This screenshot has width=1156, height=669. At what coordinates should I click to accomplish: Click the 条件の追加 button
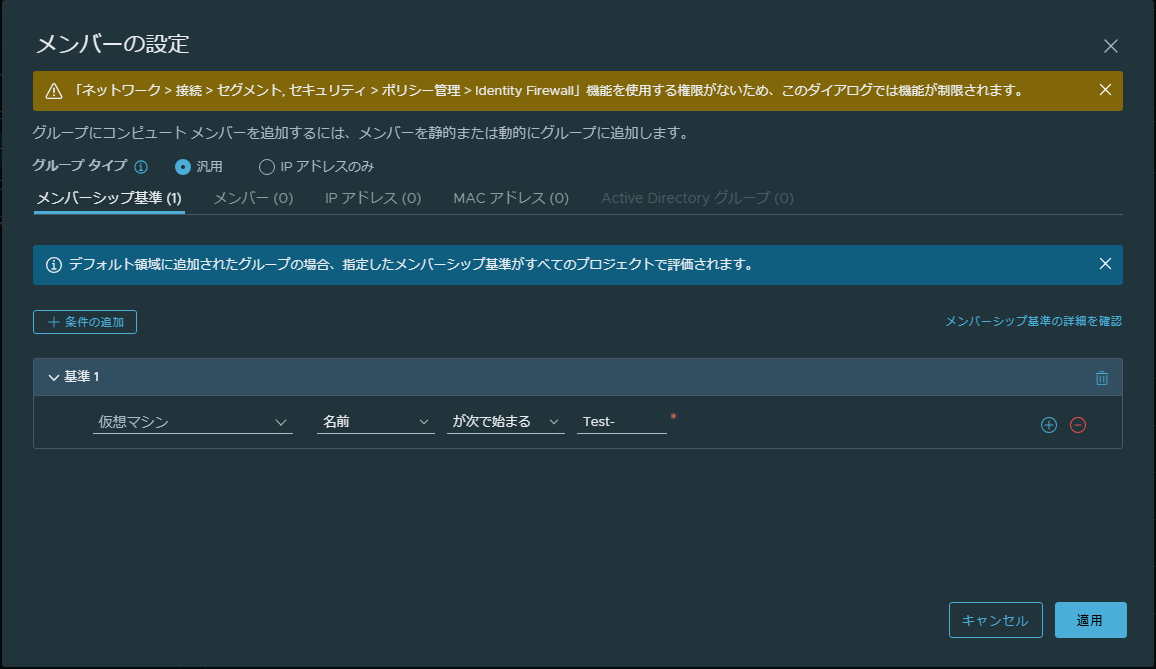[x=85, y=322]
